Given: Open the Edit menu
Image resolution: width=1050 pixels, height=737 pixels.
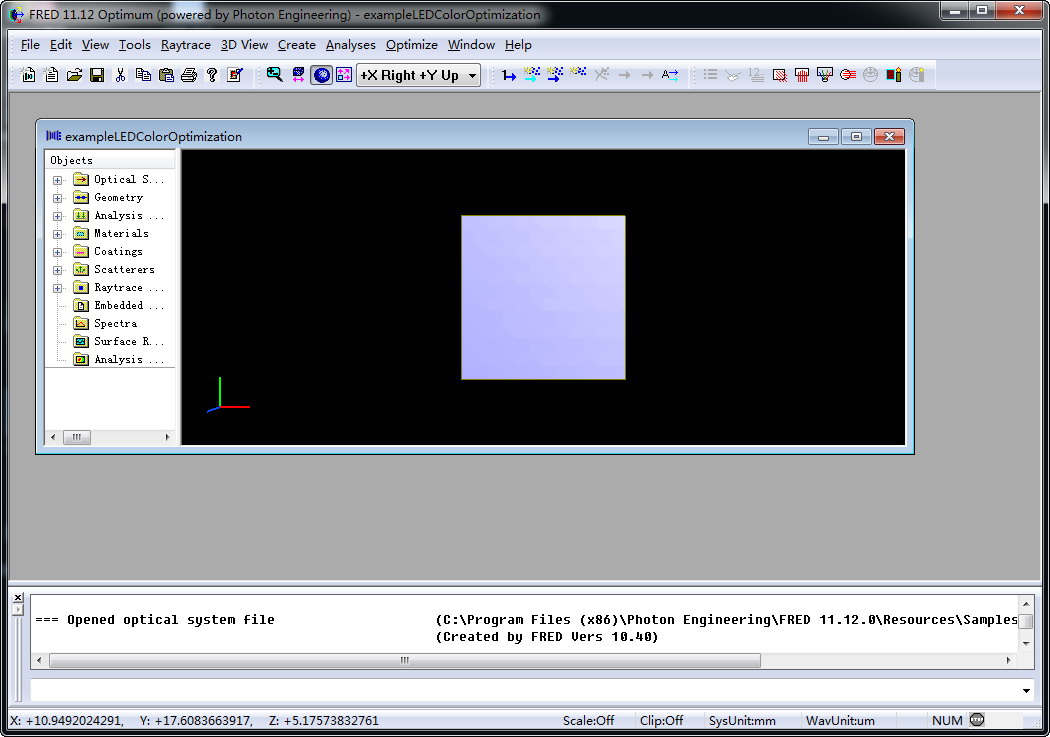Looking at the screenshot, I should (x=61, y=45).
